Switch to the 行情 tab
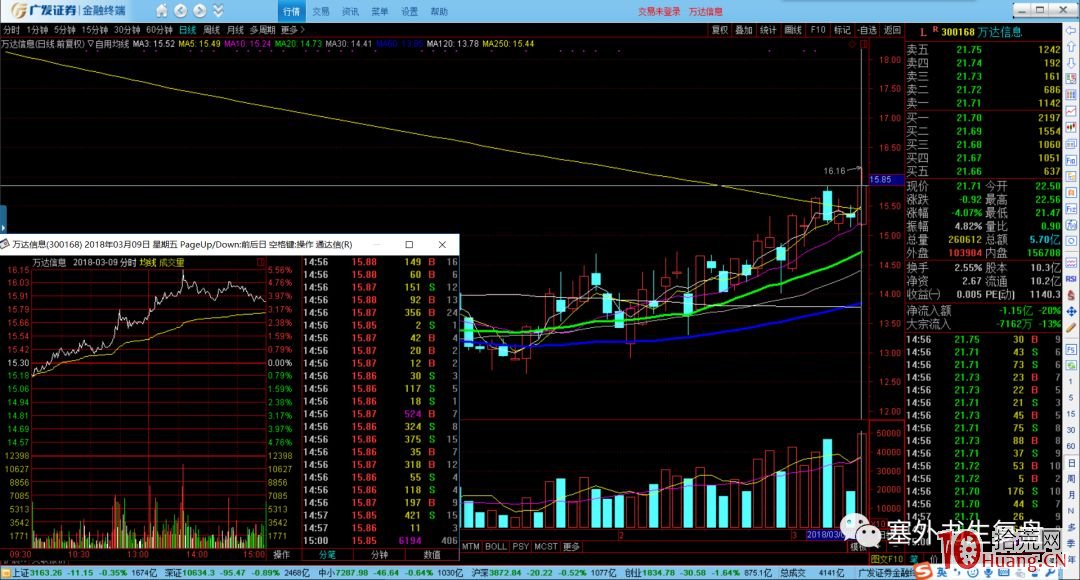This screenshot has width=1080, height=580. [291, 11]
